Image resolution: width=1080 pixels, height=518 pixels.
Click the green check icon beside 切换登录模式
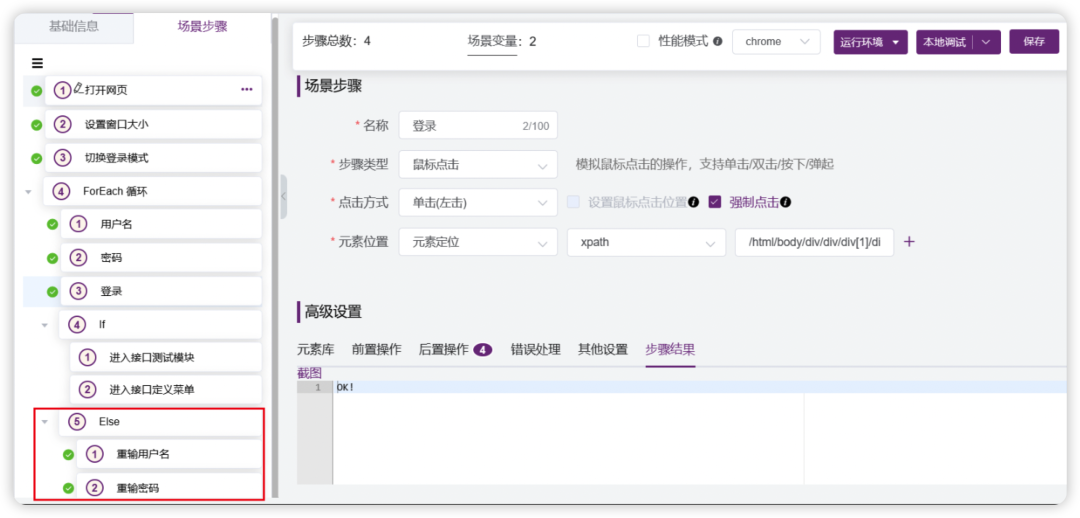point(37,158)
